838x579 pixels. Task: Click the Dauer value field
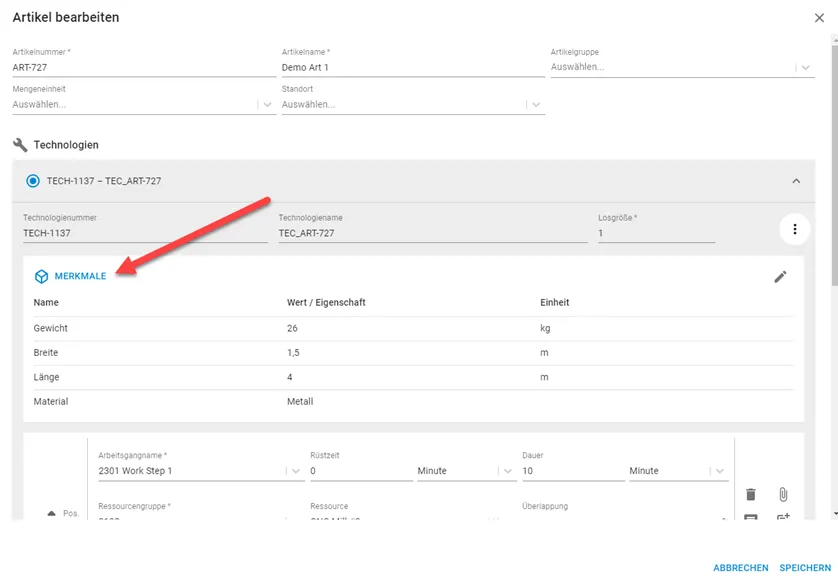[573, 471]
